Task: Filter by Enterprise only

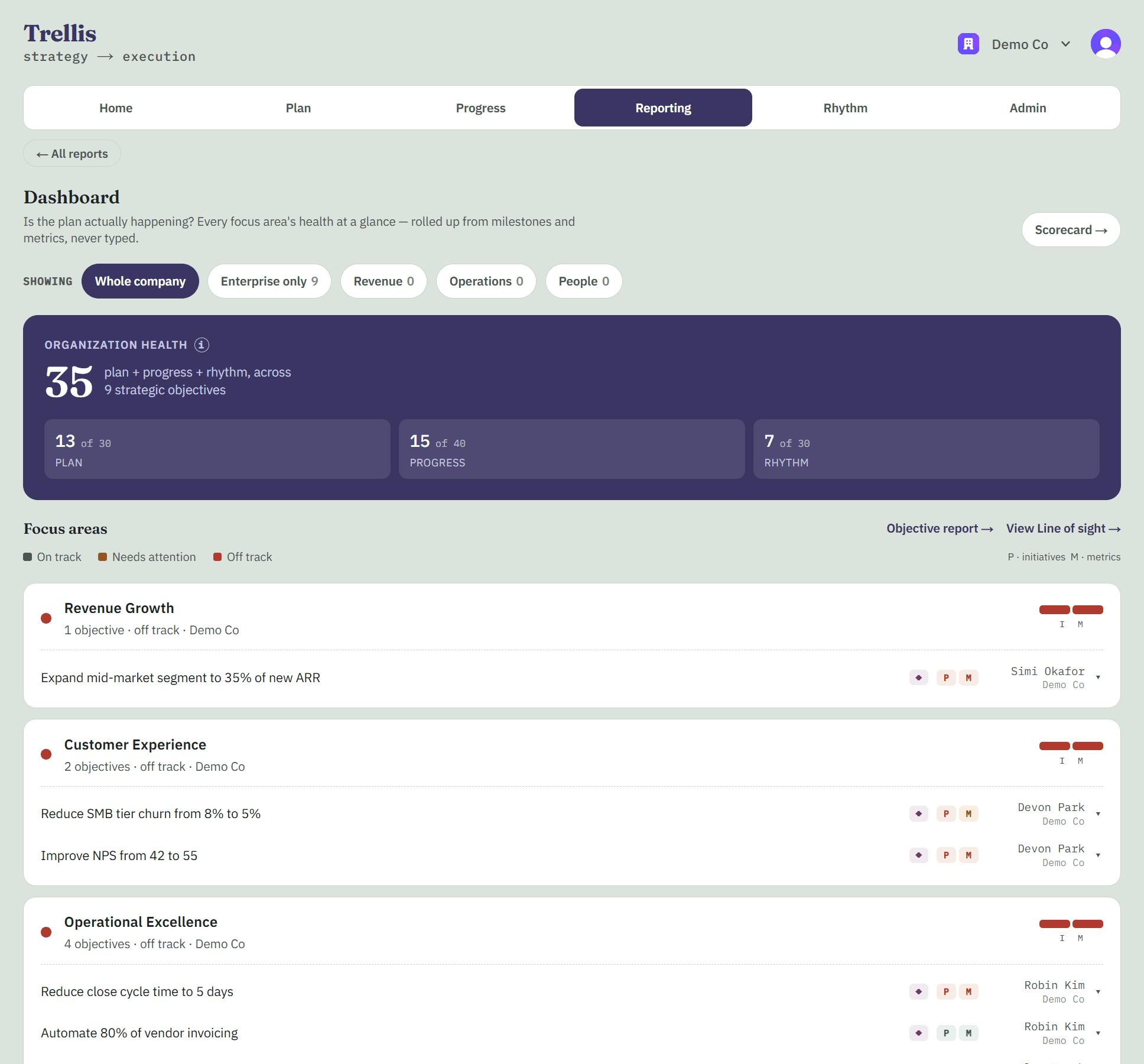Action: coord(269,281)
